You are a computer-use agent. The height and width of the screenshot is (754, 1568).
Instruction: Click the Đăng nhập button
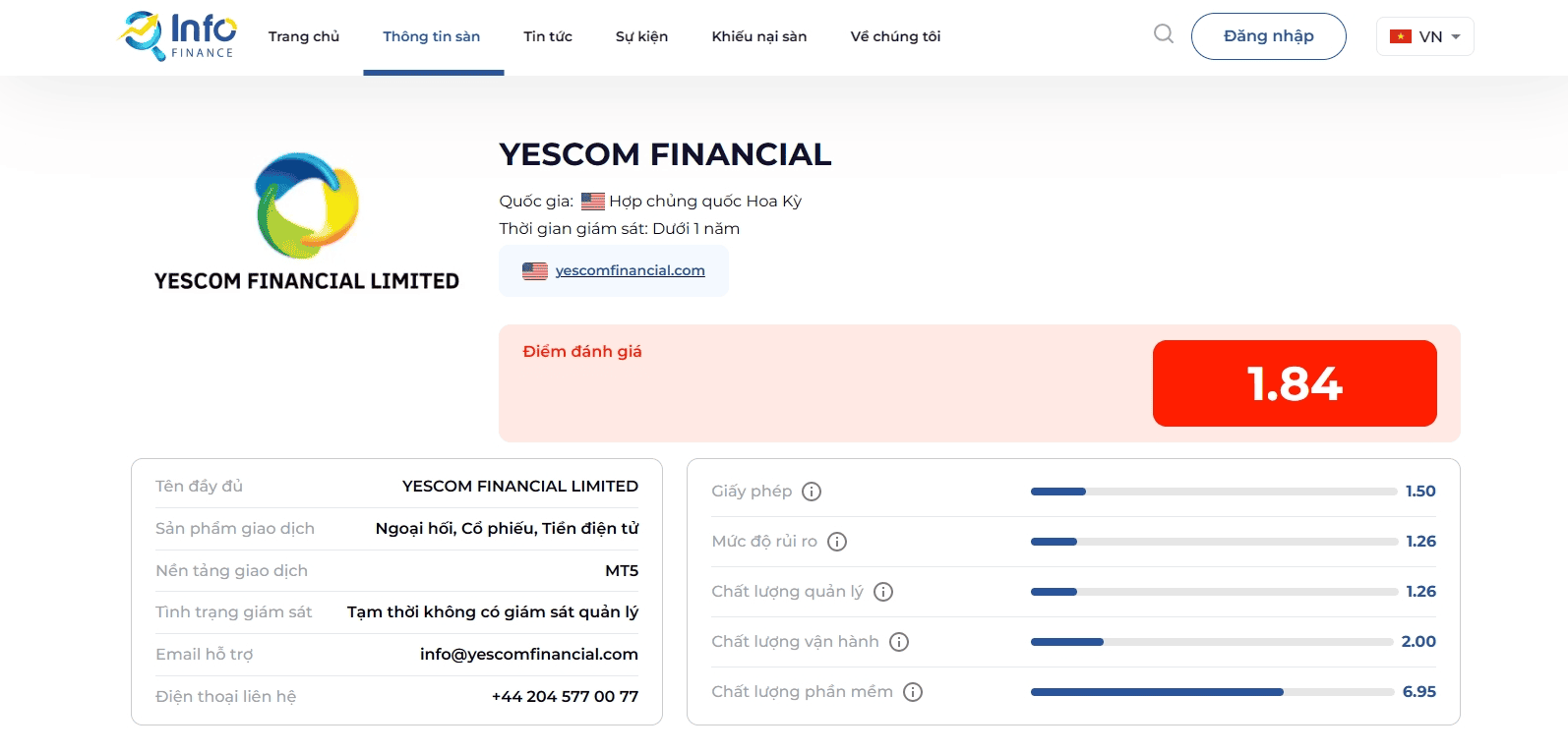pyautogui.click(x=1268, y=36)
